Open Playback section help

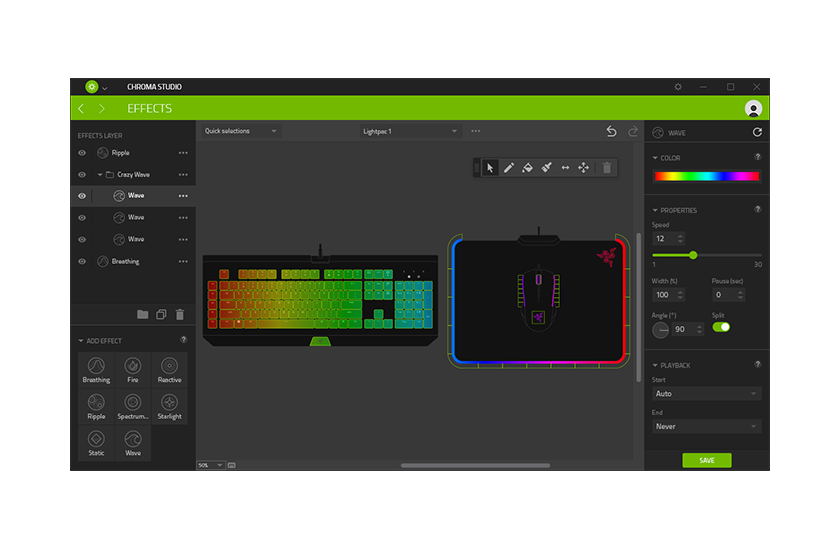tap(758, 364)
